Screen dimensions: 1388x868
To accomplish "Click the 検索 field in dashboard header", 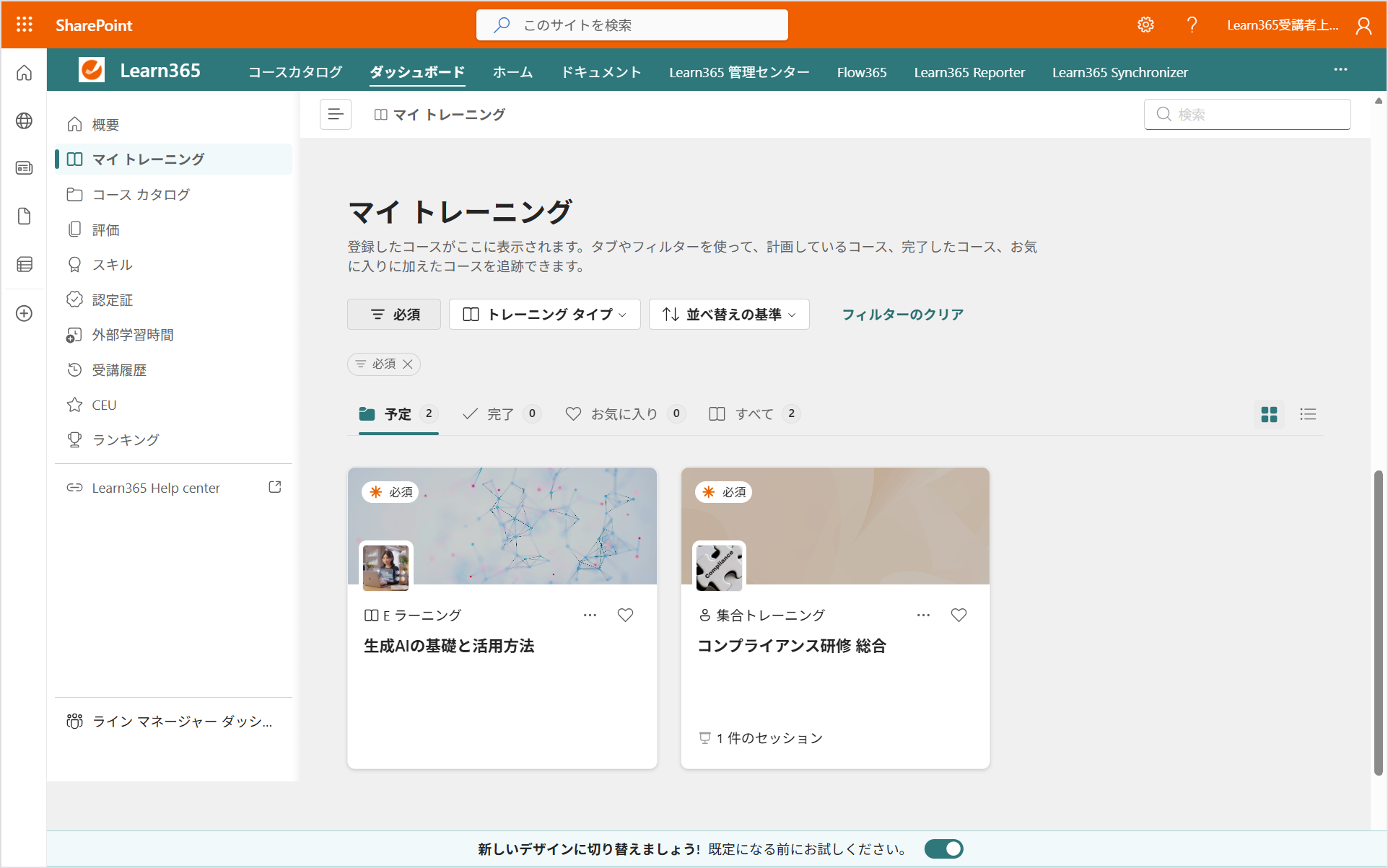I will 1247,114.
